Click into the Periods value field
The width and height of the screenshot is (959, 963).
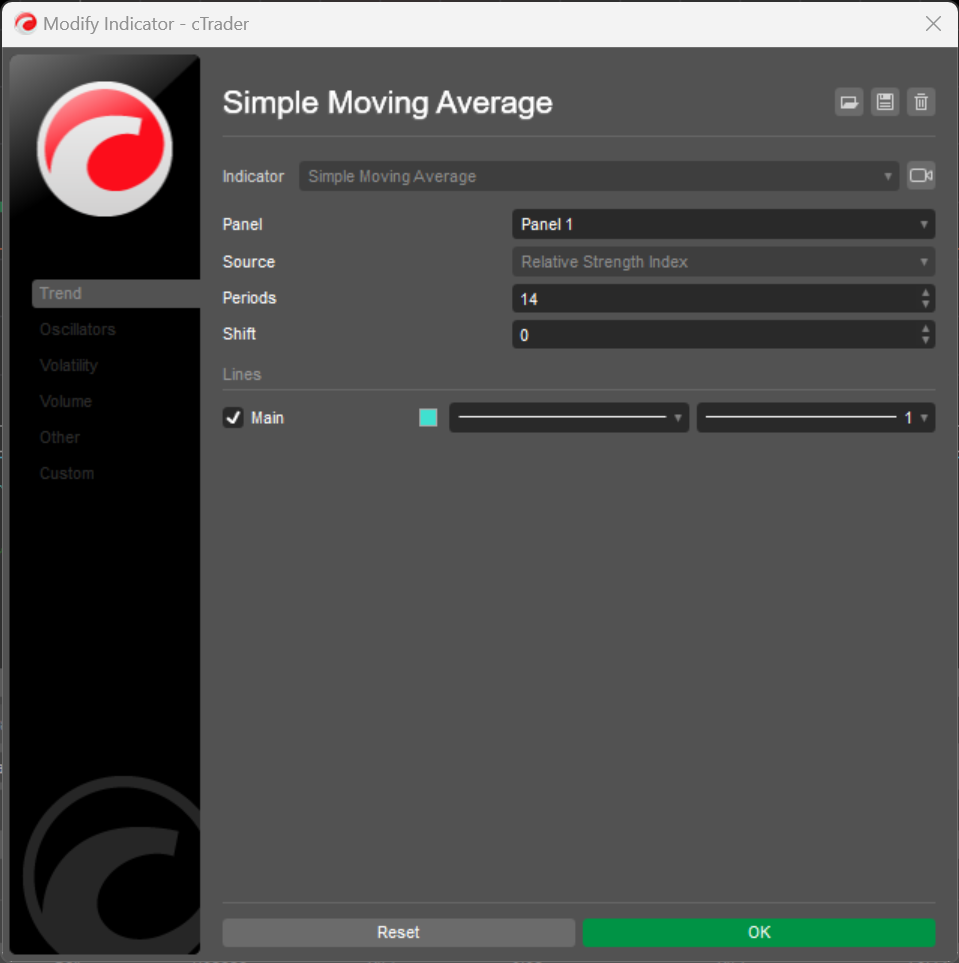point(713,299)
